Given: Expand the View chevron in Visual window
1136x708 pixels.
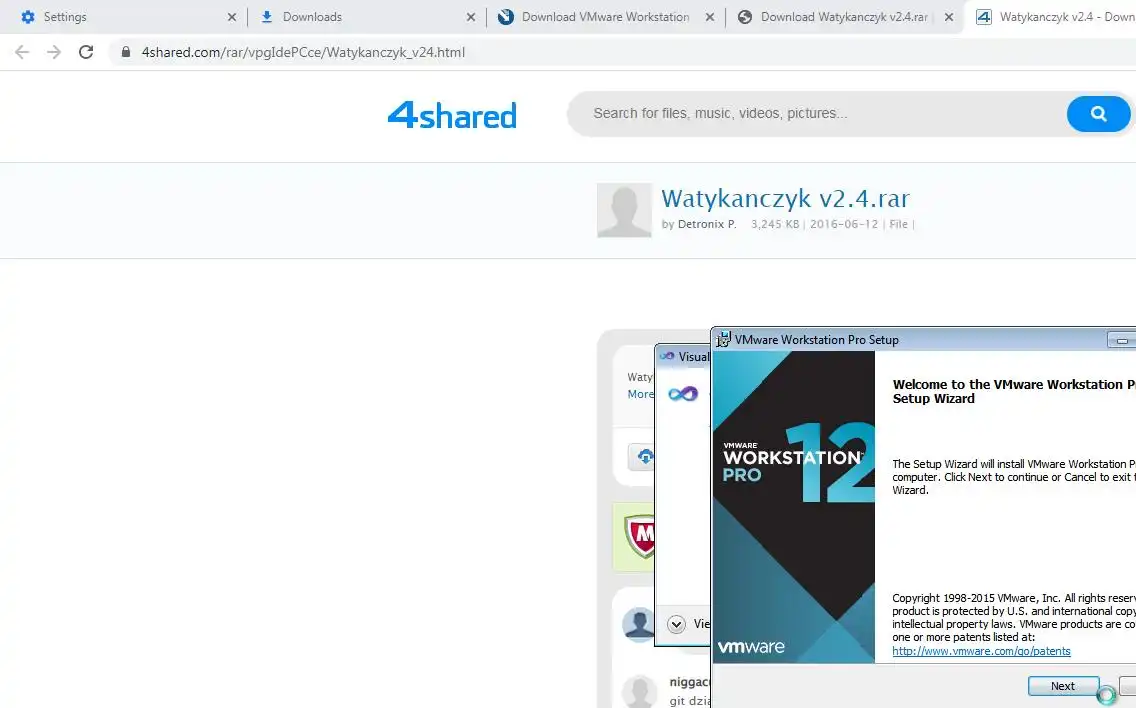Looking at the screenshot, I should (x=676, y=624).
